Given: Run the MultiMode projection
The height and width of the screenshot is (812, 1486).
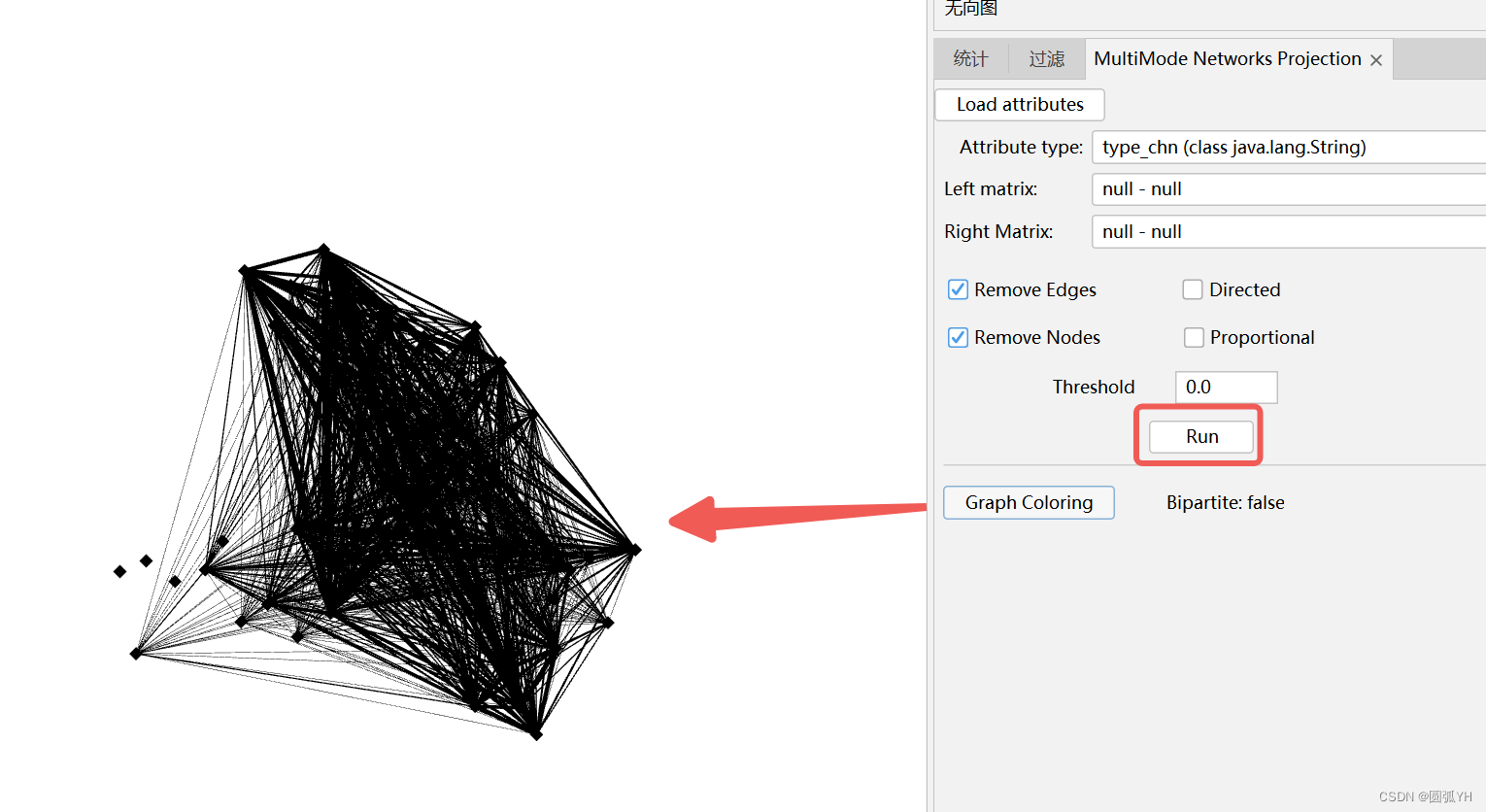Looking at the screenshot, I should (1200, 436).
